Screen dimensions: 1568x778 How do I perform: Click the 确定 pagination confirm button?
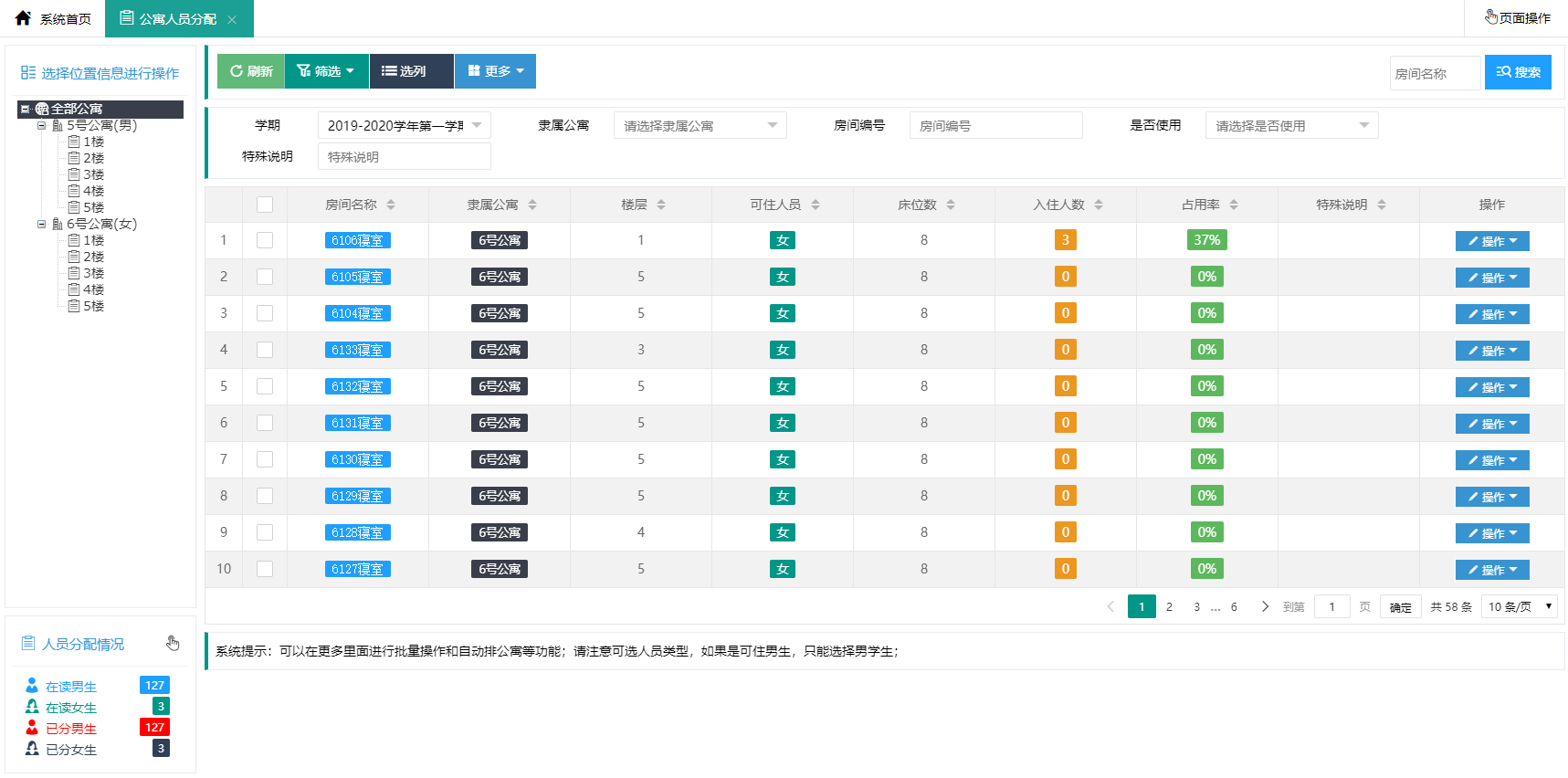(1400, 606)
